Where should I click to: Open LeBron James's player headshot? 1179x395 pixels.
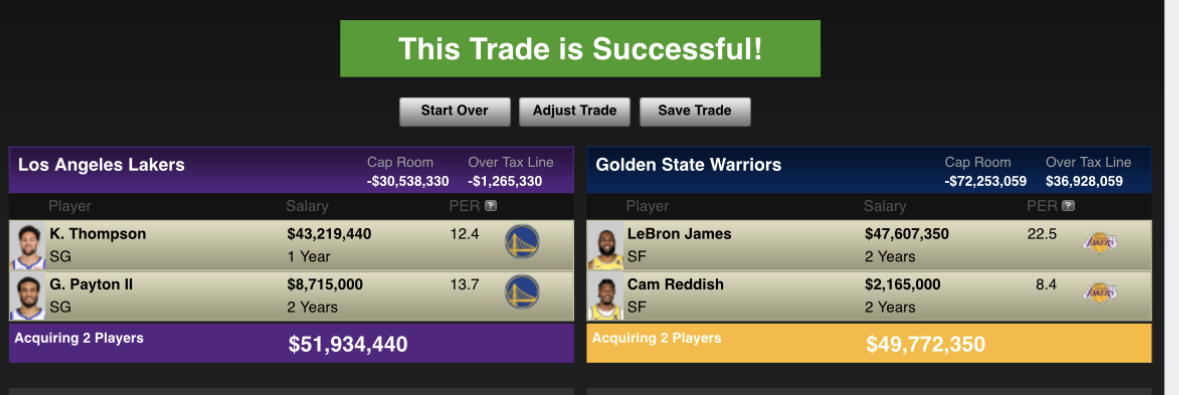605,246
